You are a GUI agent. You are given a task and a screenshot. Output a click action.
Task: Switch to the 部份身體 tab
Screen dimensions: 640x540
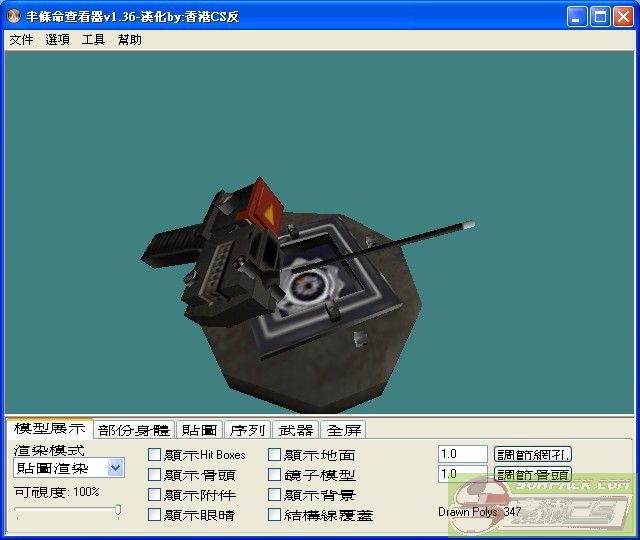[x=134, y=430]
